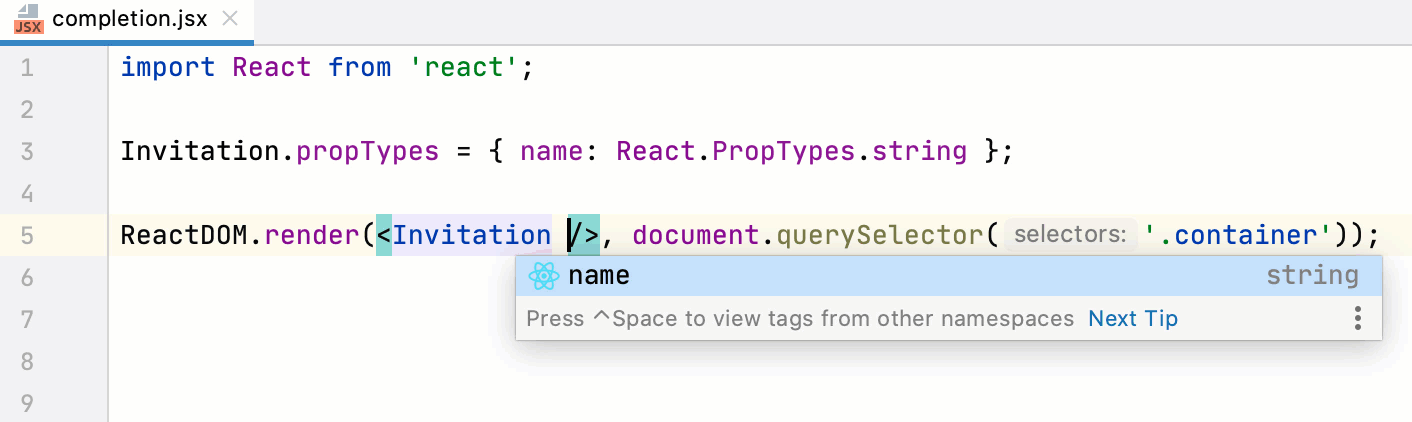Open the completion popup three-dot options
The height and width of the screenshot is (422, 1412).
[x=1357, y=319]
